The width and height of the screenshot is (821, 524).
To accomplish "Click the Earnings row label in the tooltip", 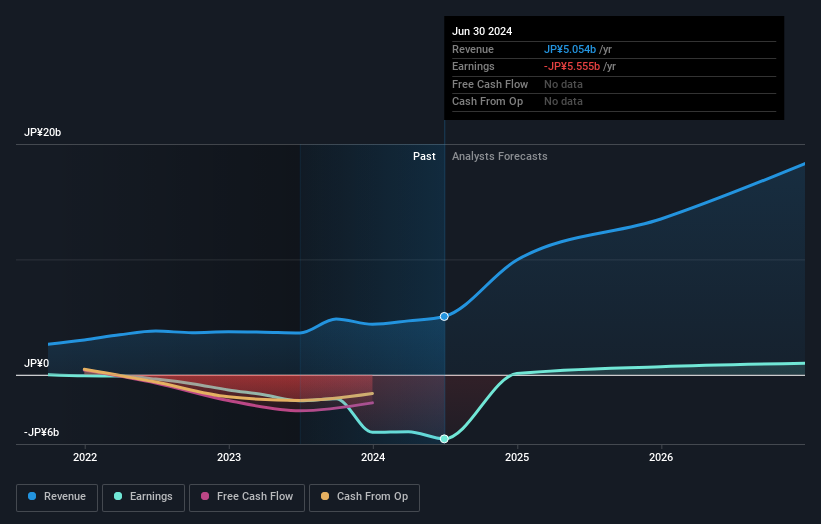I will coord(473,66).
